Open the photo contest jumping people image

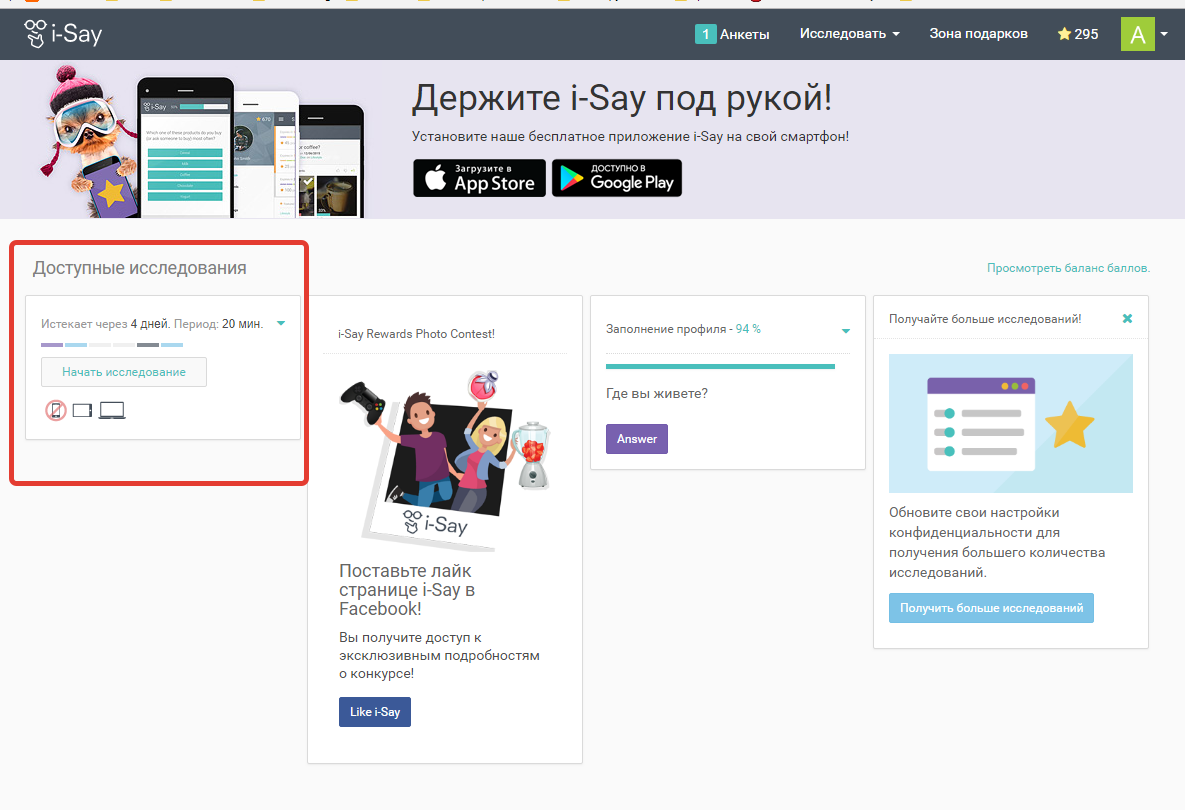tap(446, 459)
